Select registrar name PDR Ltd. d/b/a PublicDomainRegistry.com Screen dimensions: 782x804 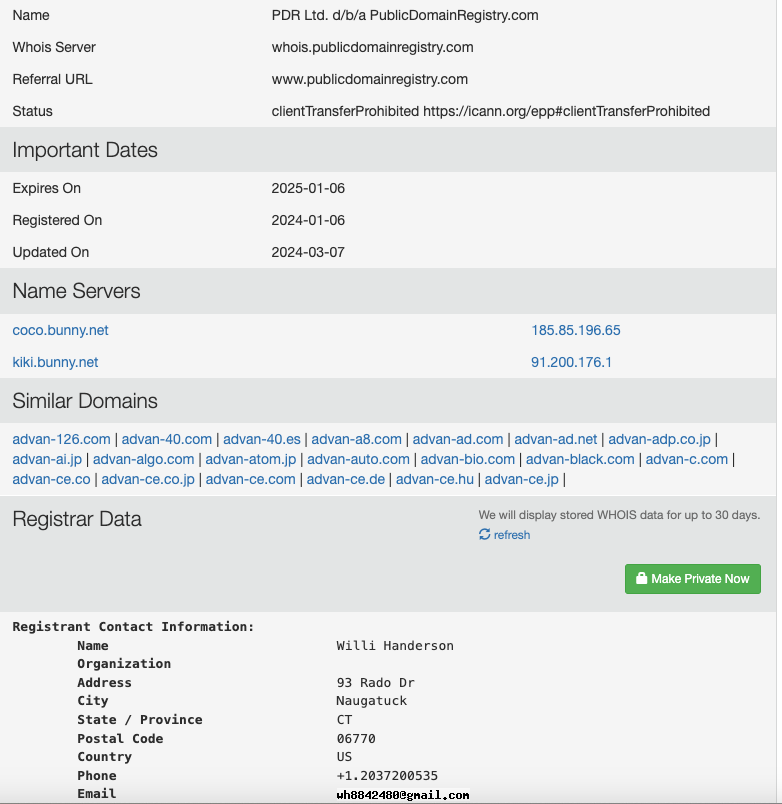click(405, 15)
